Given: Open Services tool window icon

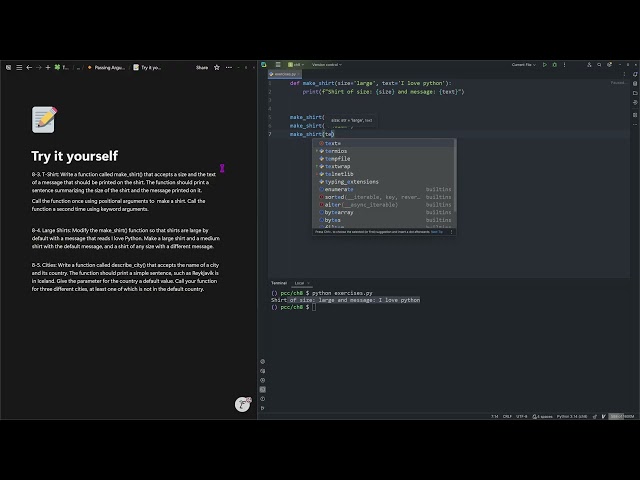Looking at the screenshot, I should click(x=262, y=380).
